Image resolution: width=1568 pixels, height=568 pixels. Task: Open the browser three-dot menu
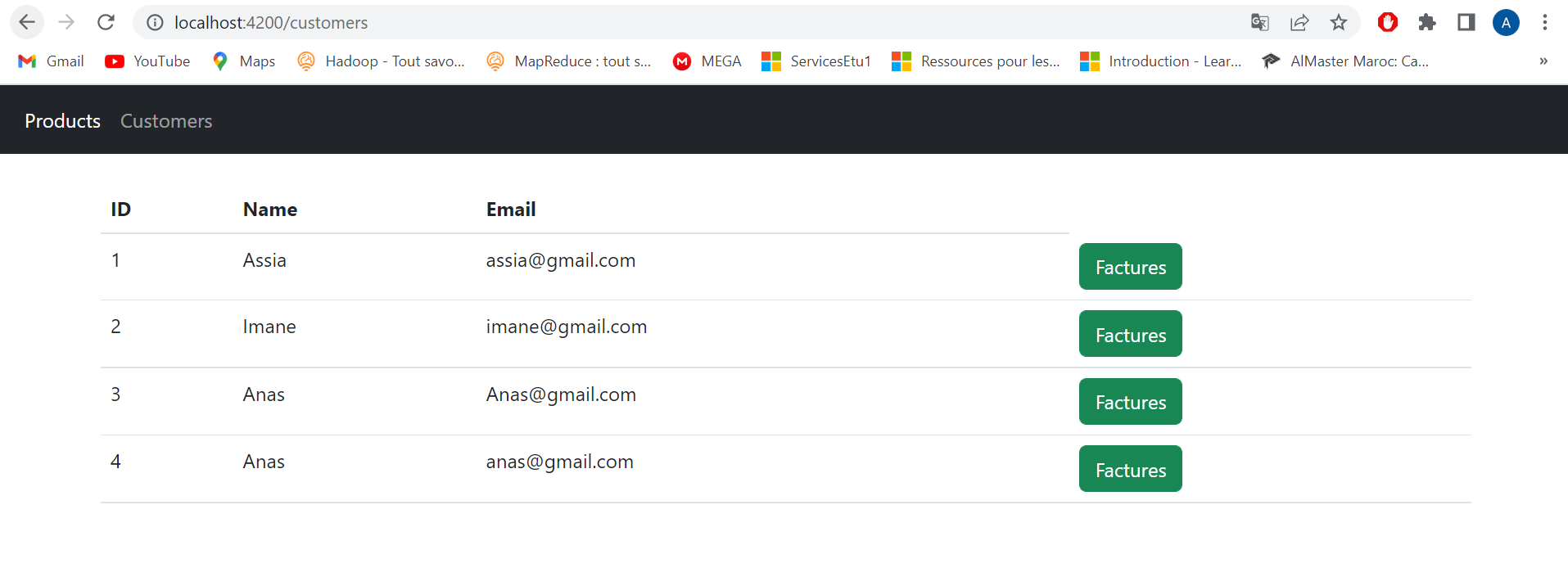click(1544, 22)
